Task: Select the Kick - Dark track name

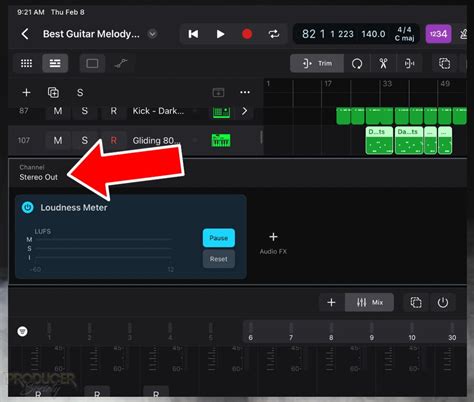Action: tap(158, 111)
